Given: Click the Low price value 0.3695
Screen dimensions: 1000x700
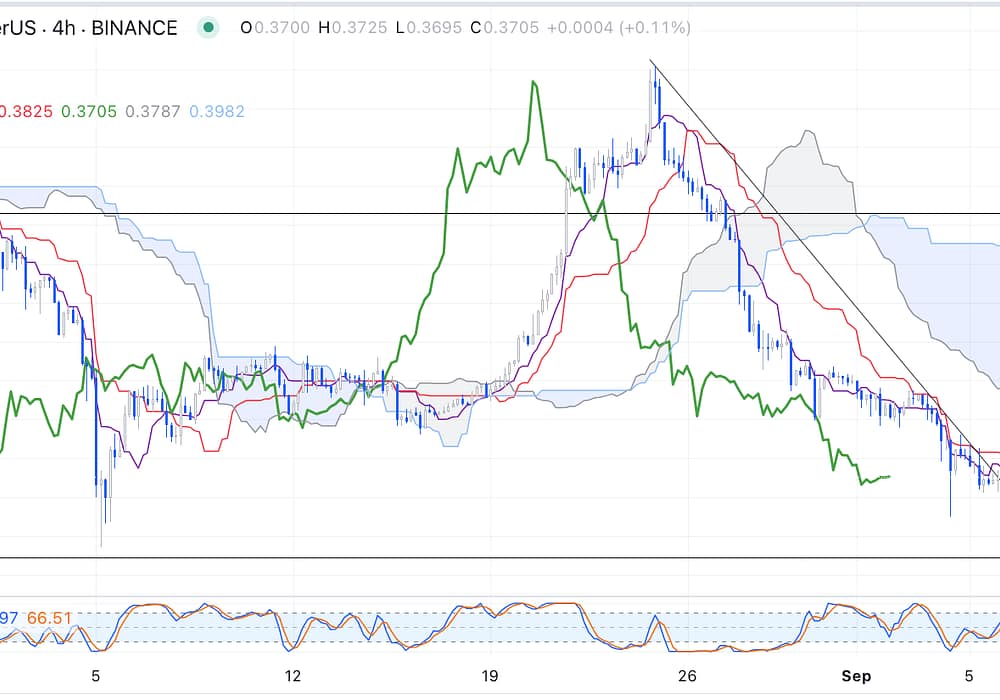Looking at the screenshot, I should pos(434,28).
